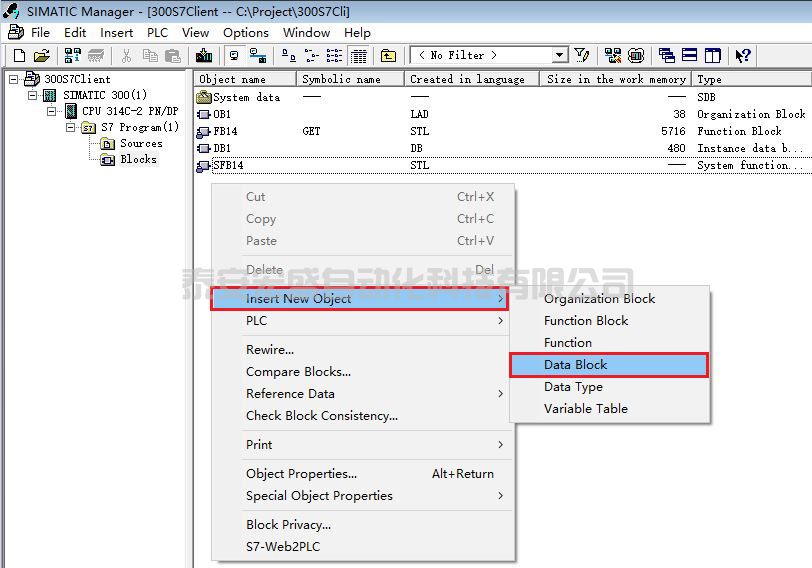The image size is (812, 568).
Task: Click the Accessible Nodes toolbar icon
Action: point(72,56)
